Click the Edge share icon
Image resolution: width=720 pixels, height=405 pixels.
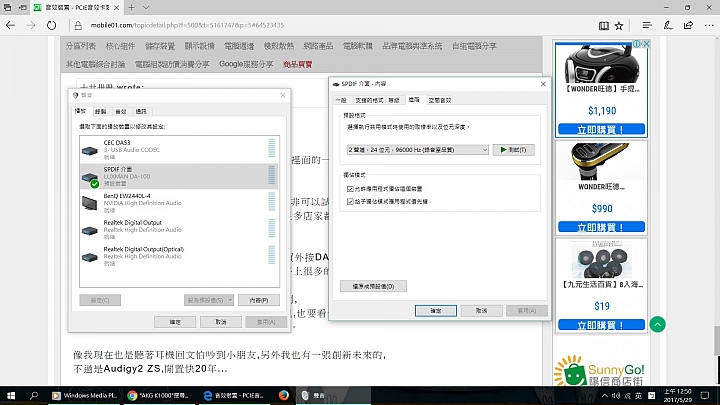click(688, 25)
